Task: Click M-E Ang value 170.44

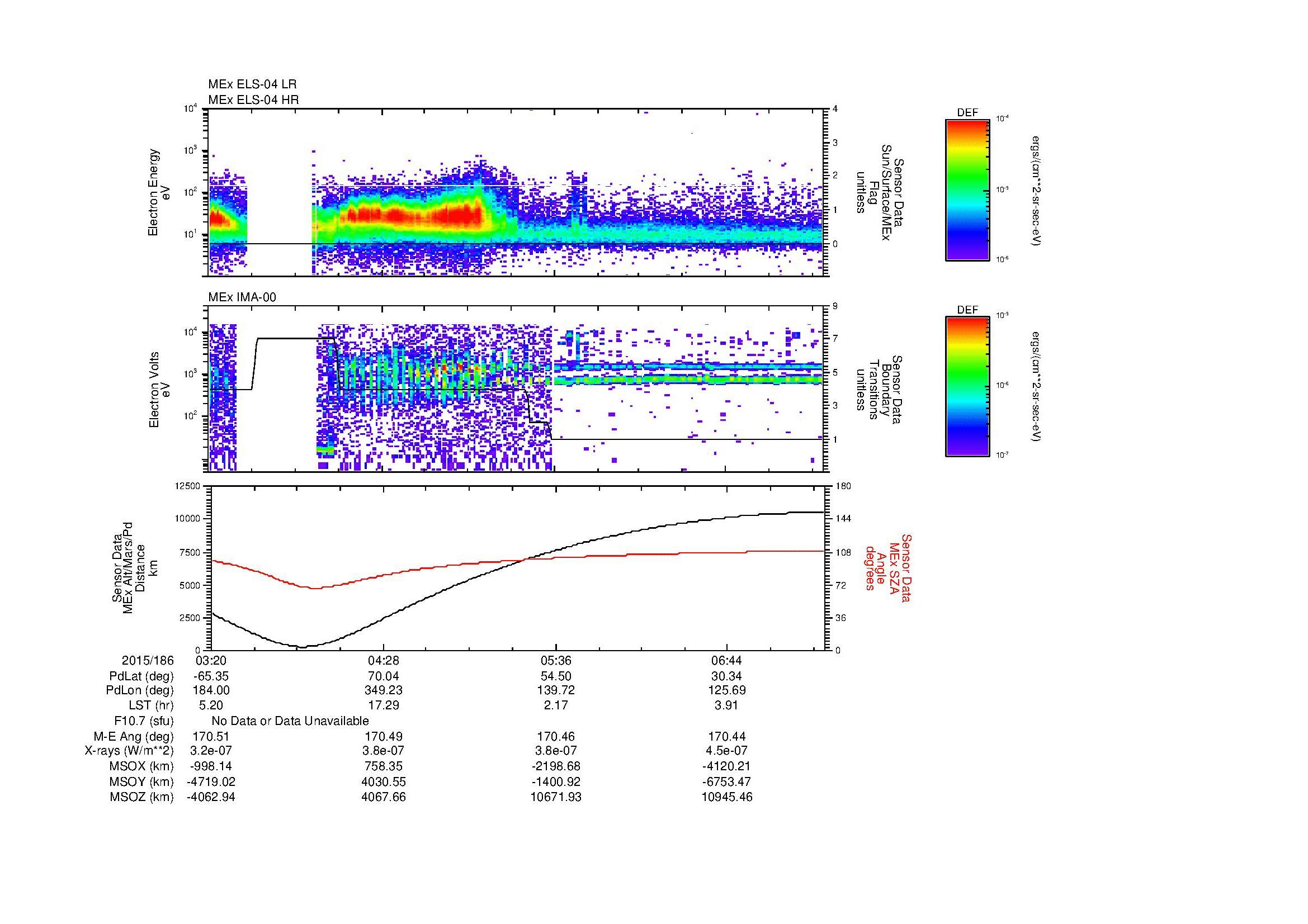Action: (x=727, y=737)
